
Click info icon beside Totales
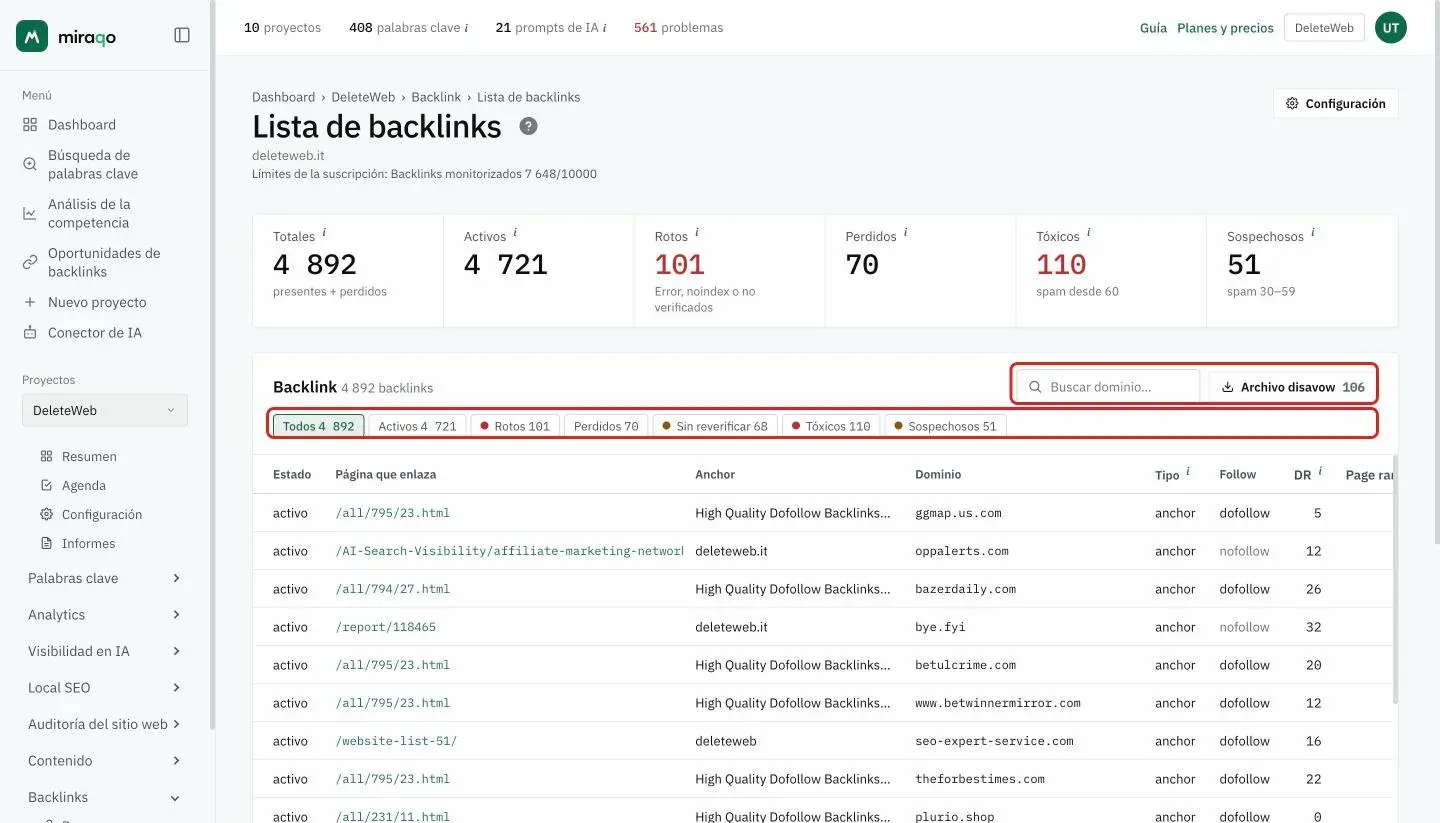[325, 234]
